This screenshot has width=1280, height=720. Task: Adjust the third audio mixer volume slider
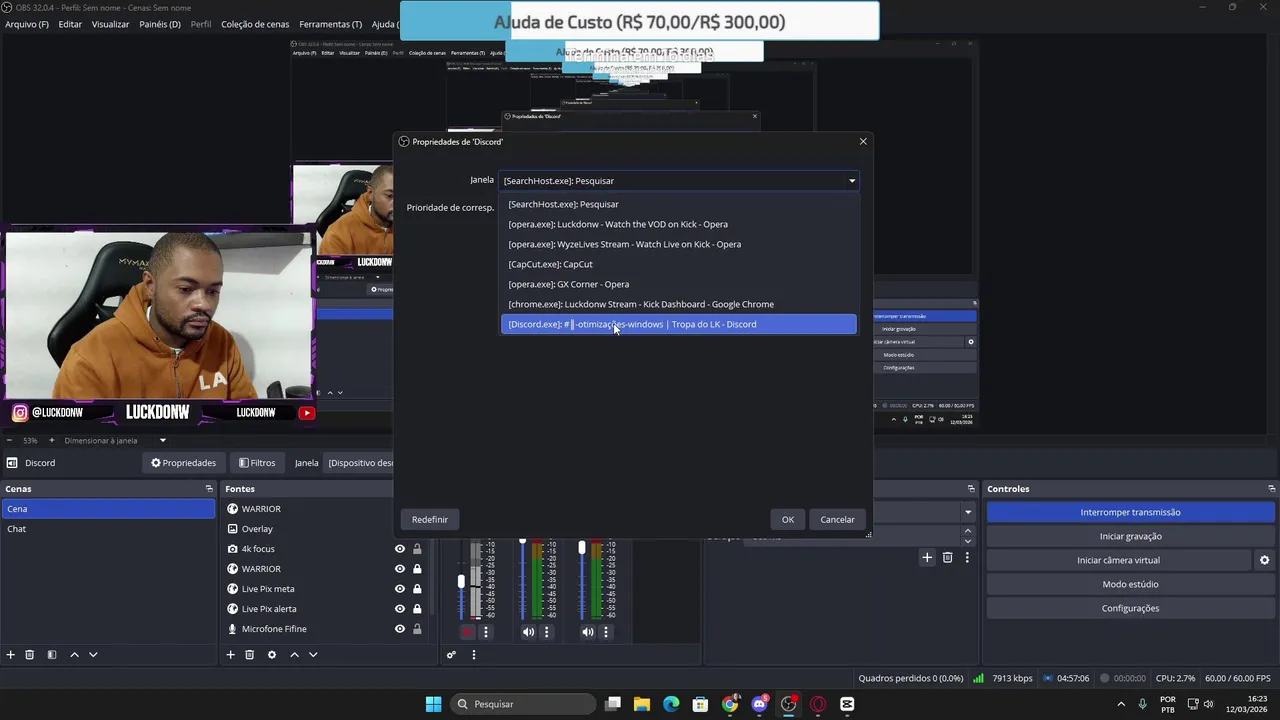(x=582, y=548)
